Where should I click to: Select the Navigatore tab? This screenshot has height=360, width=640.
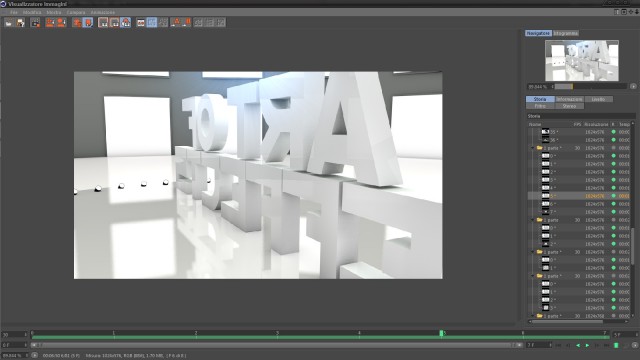coord(538,33)
